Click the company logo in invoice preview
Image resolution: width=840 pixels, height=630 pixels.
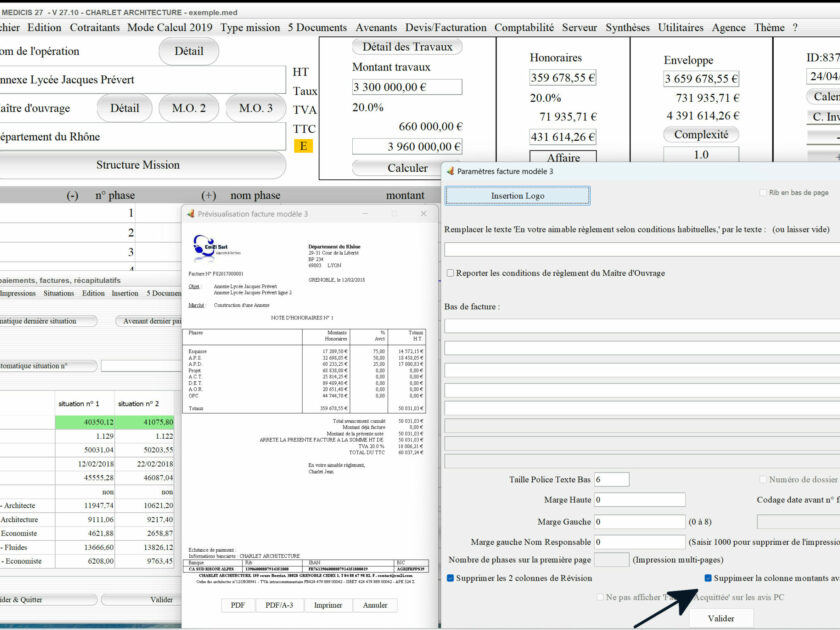(x=216, y=247)
